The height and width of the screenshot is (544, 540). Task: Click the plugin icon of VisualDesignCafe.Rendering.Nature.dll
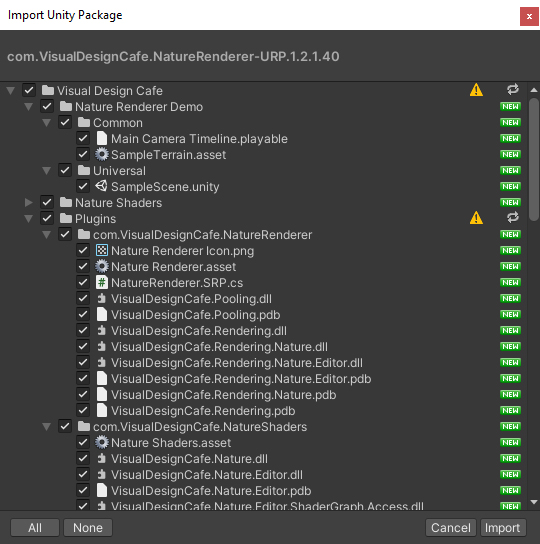tap(101, 346)
